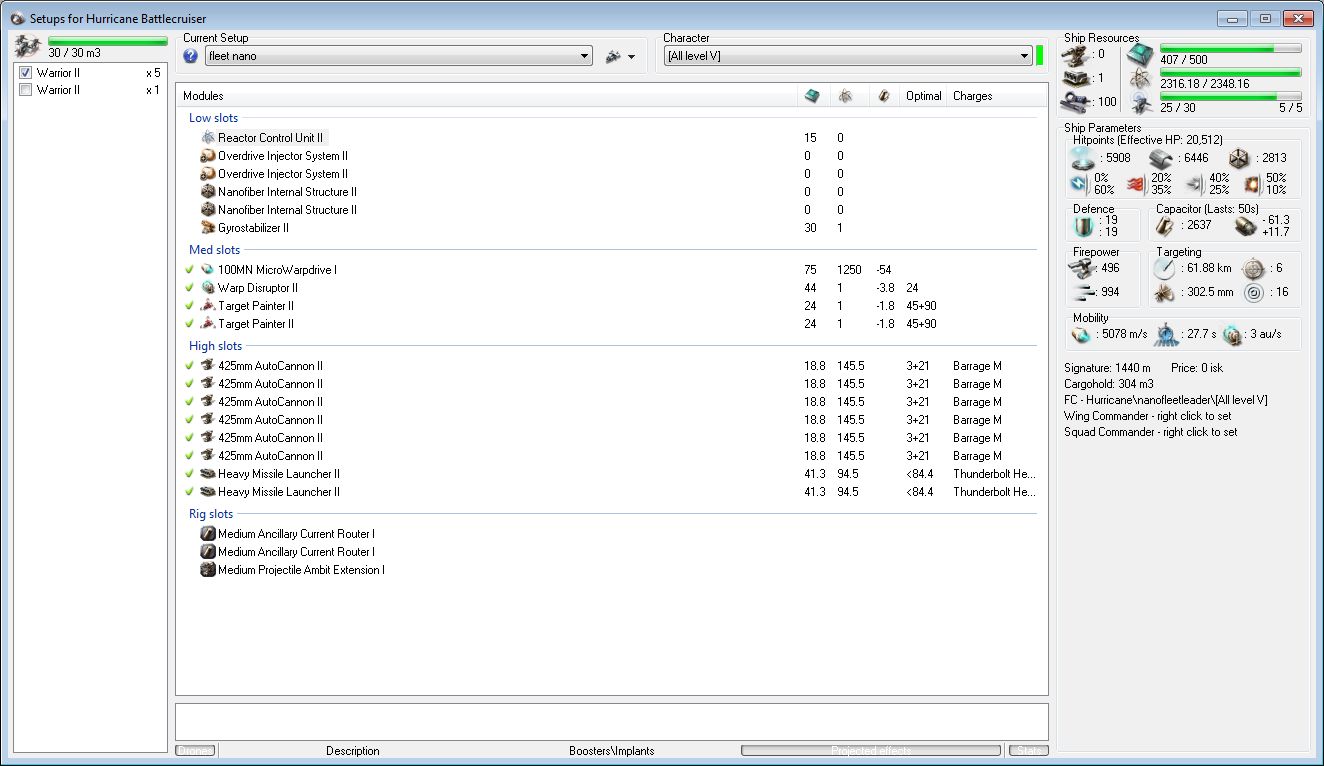Click the 100MN MicroWarpdrive I module icon
Image resolution: width=1324 pixels, height=766 pixels.
208,270
